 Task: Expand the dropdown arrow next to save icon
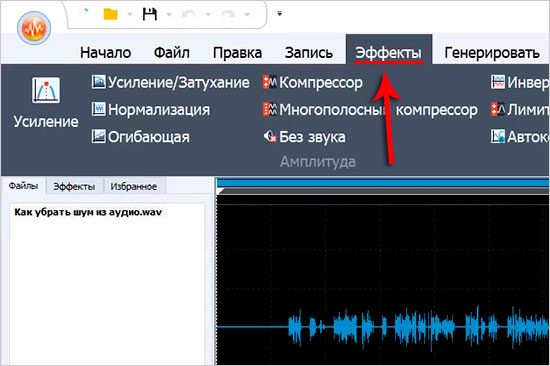coord(169,15)
